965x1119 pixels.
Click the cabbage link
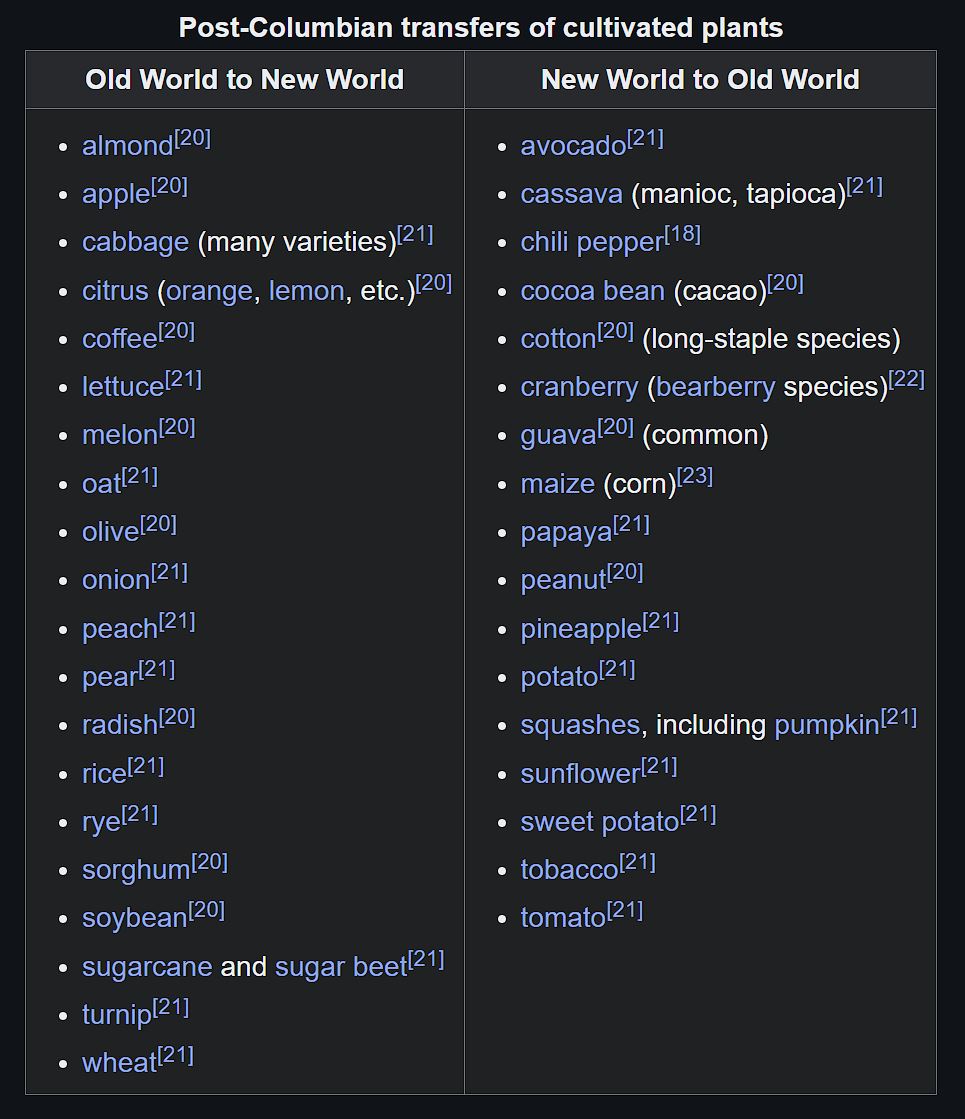click(136, 242)
